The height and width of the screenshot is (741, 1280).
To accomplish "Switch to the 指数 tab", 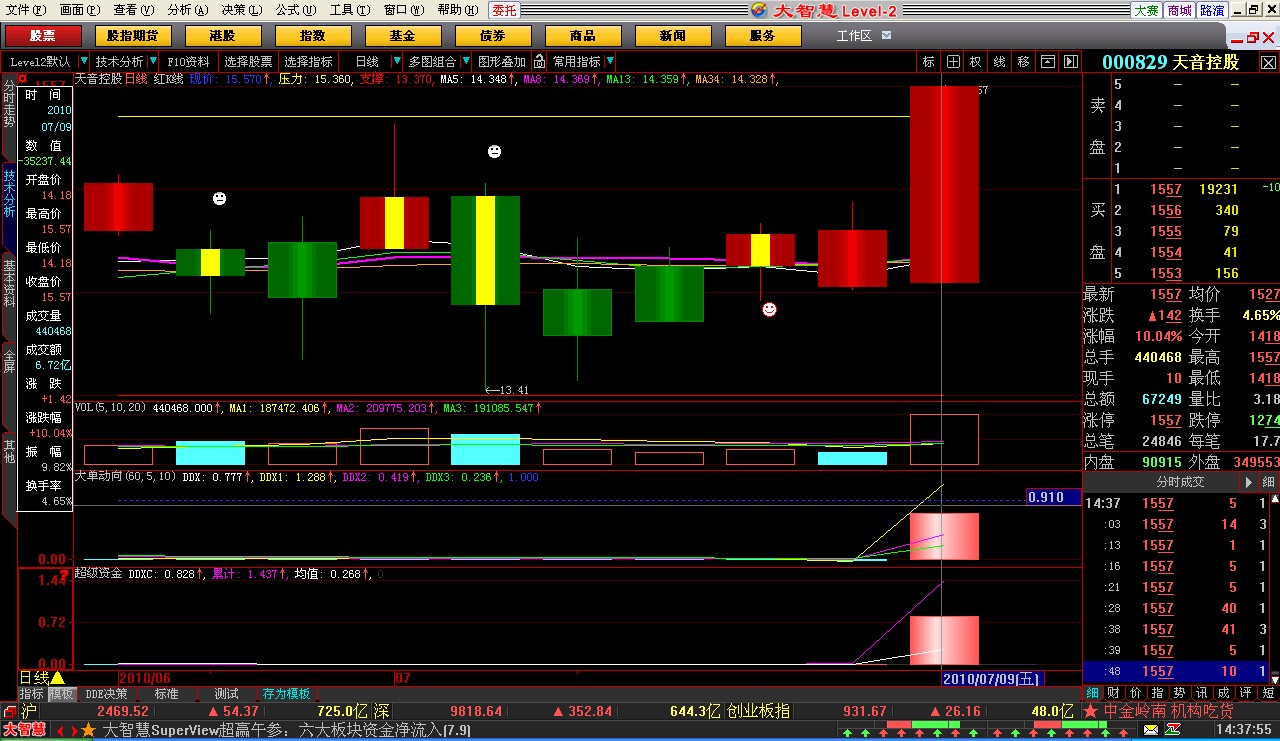I will click(x=313, y=36).
